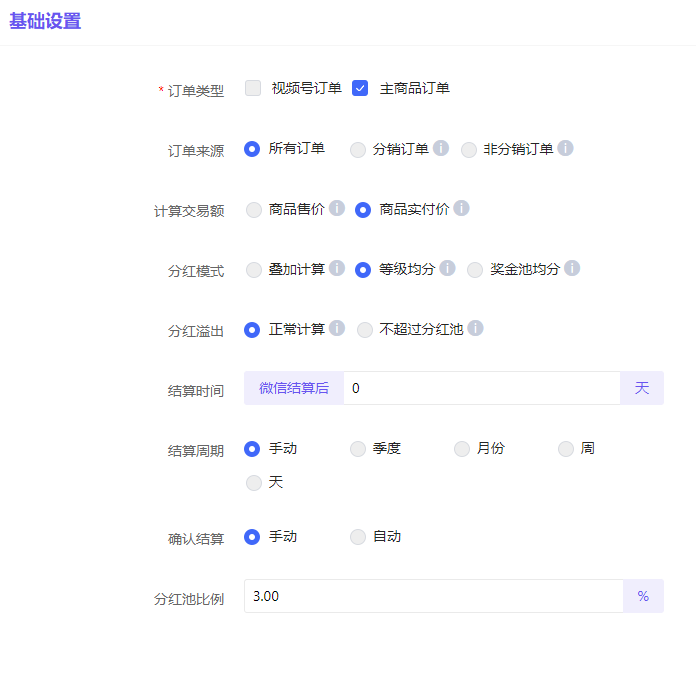Click the 结算周期 field label

tap(196, 451)
